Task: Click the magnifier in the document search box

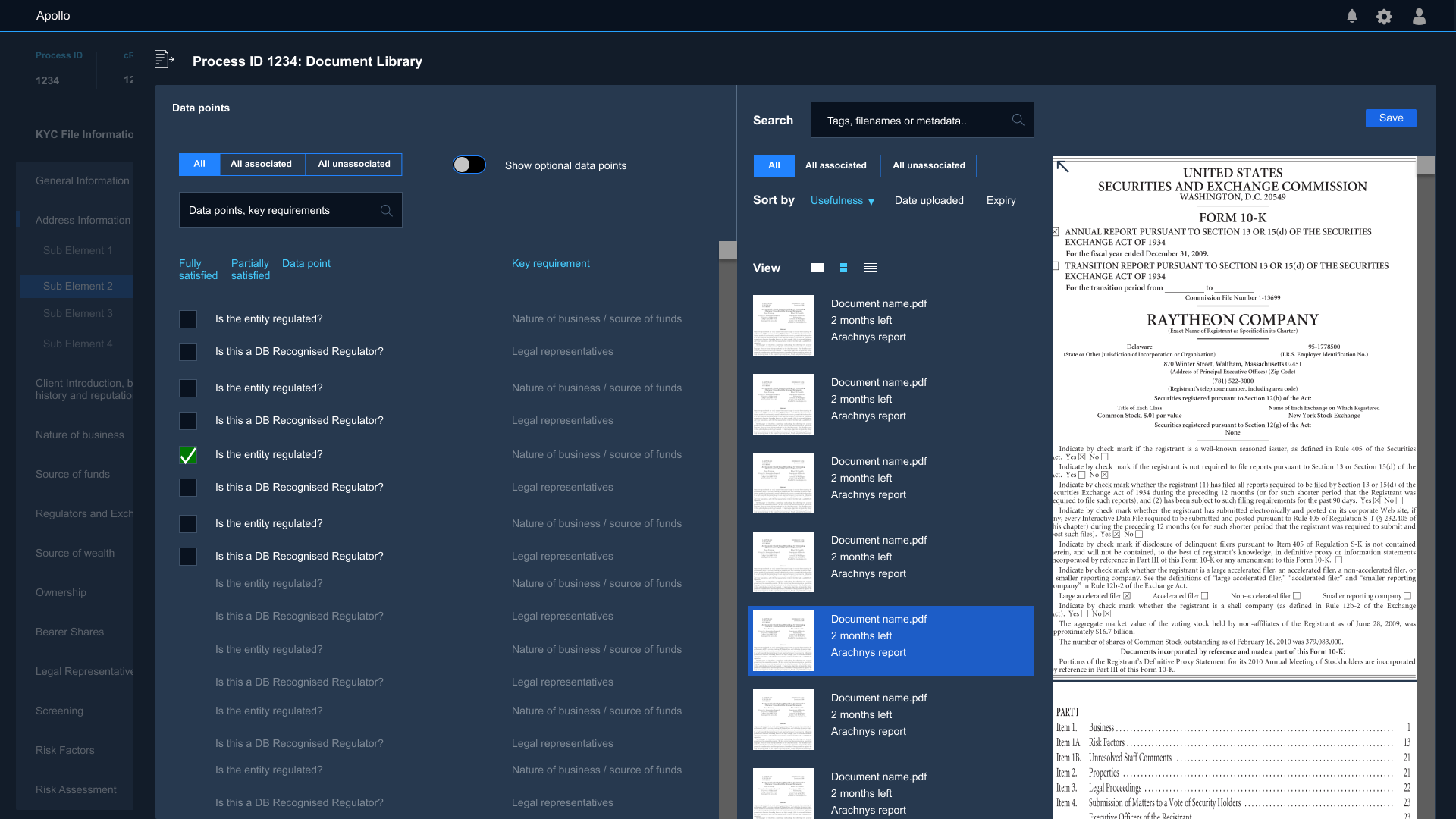Action: click(1018, 120)
